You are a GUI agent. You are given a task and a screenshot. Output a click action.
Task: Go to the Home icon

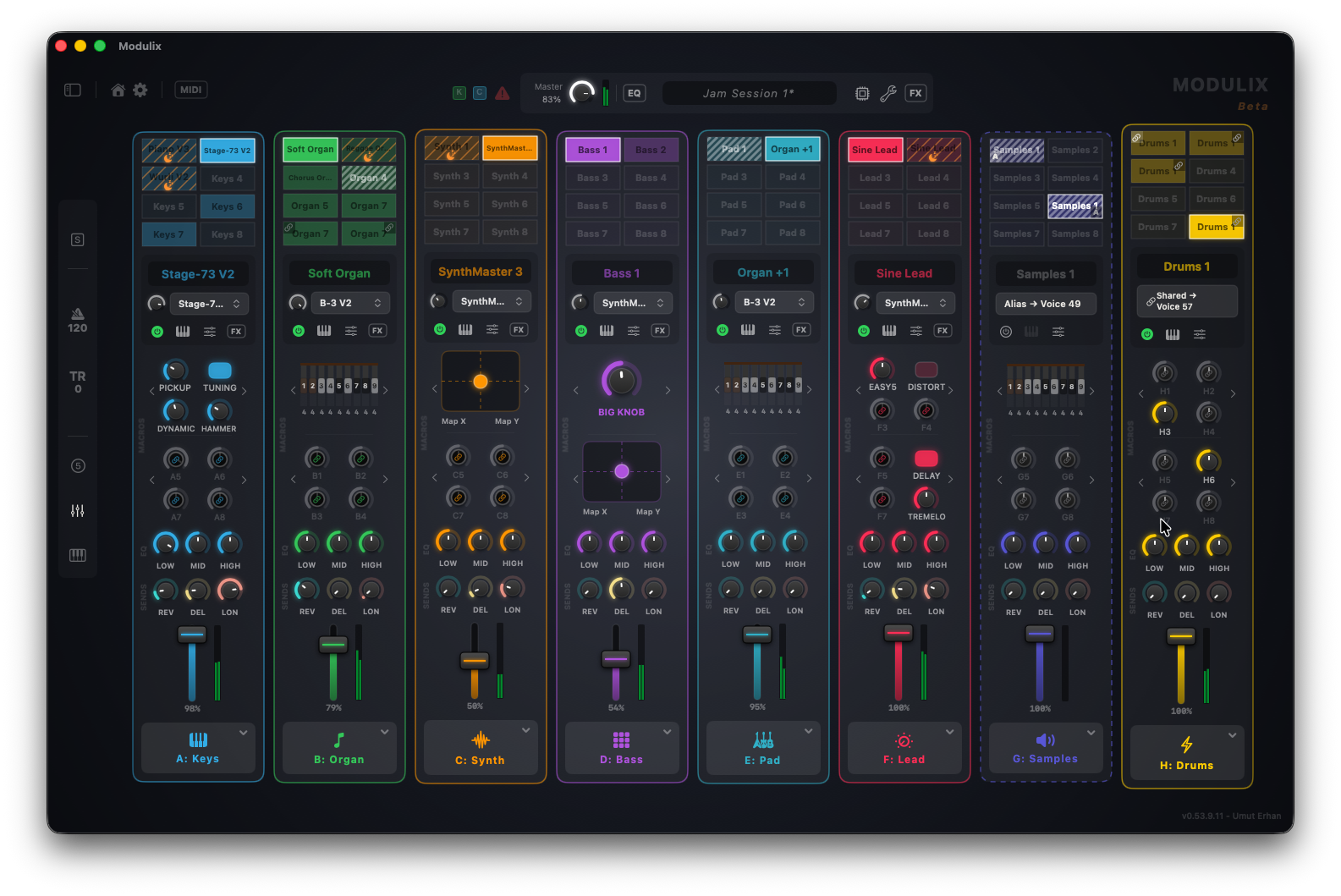pos(118,90)
